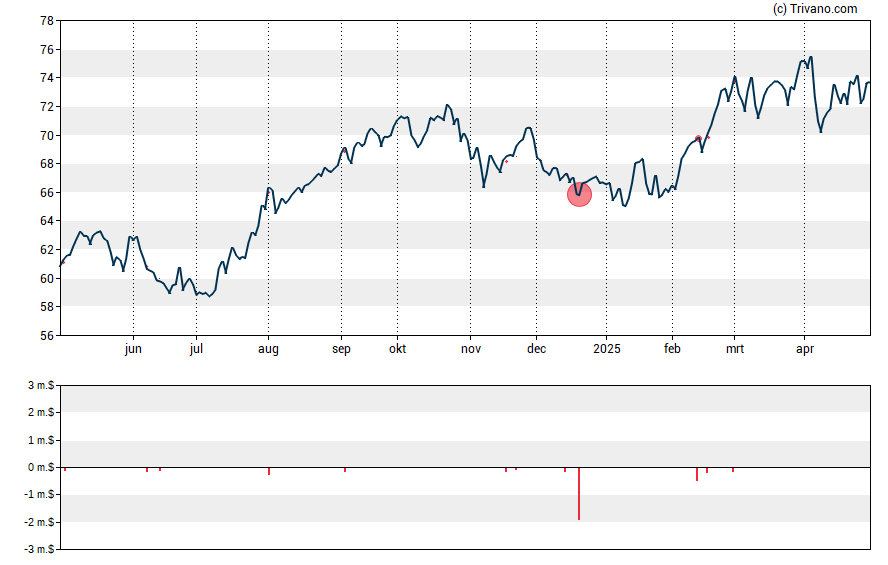This screenshot has height=565, width=888.
Task: Click the '60' price axis label
Action: coord(47,279)
